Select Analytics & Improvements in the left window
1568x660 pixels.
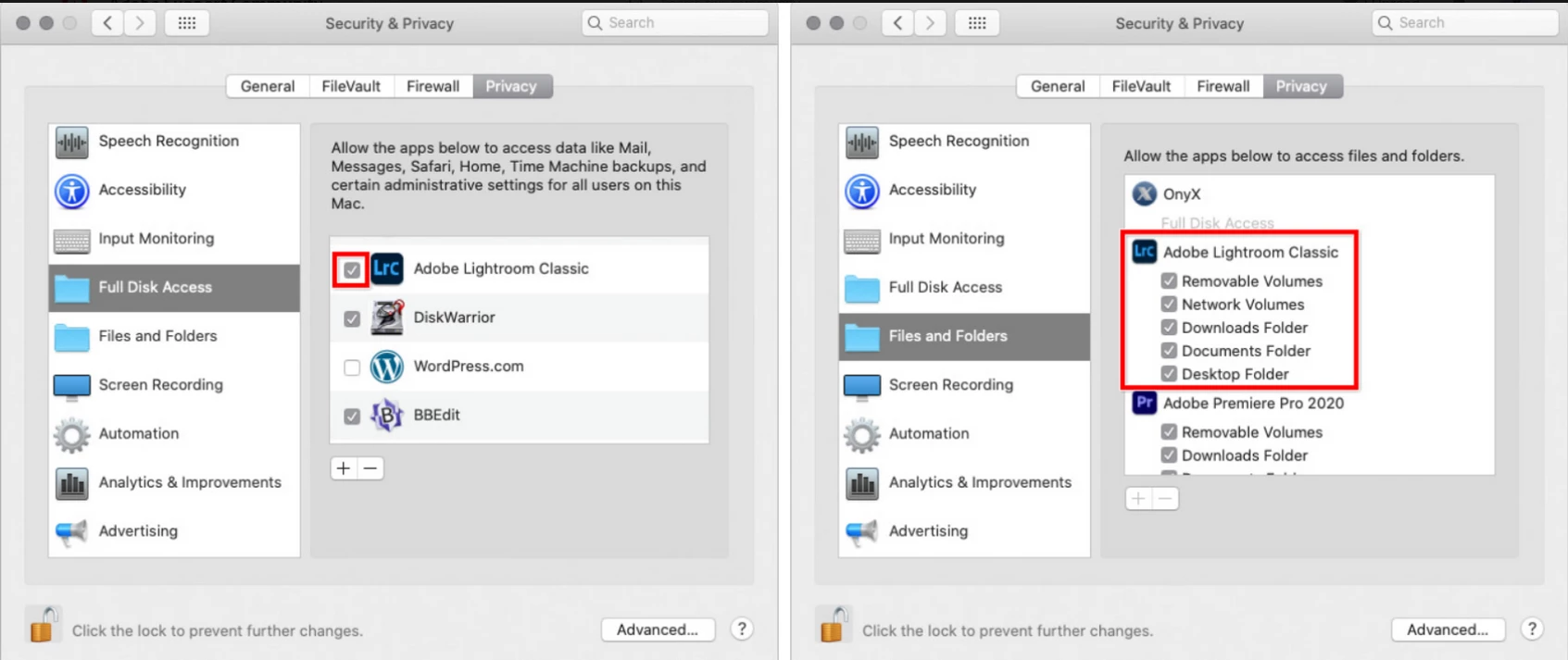[x=174, y=482]
